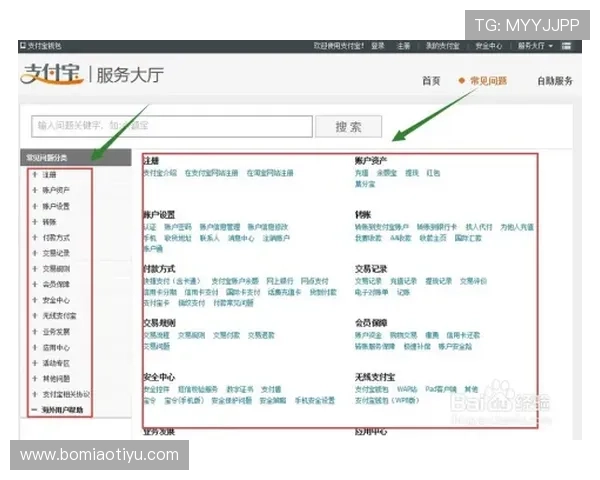Open 网上银行 link under 付款方式
The image size is (600, 480).
point(280,281)
